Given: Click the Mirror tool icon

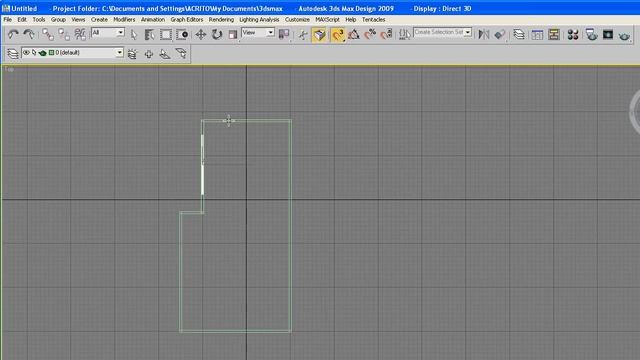Looking at the screenshot, I should coord(484,34).
